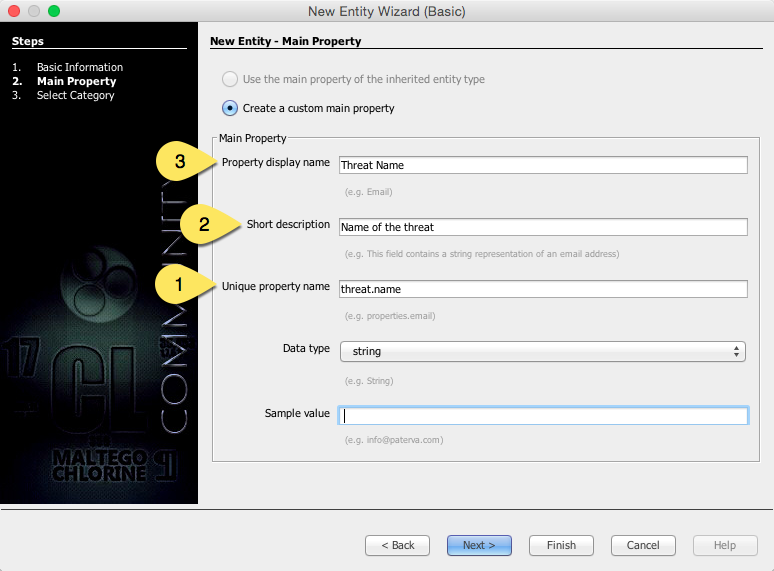774x571 pixels.
Task: Click the Finish button
Action: tap(561, 545)
